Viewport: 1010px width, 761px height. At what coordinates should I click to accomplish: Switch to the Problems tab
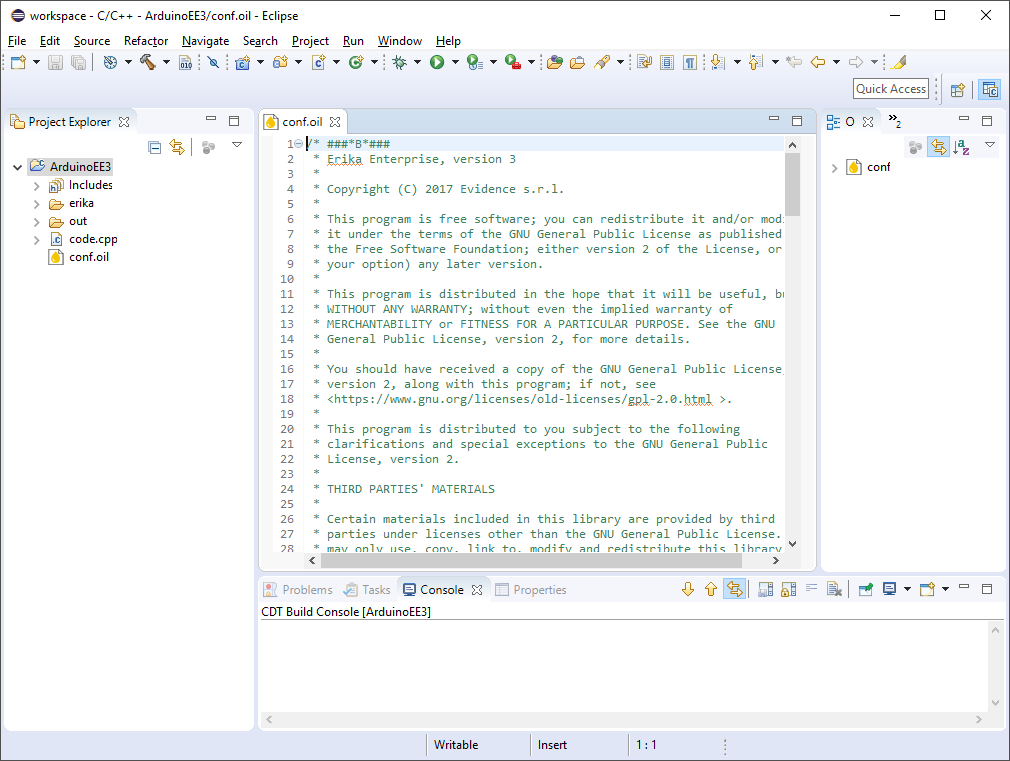click(x=298, y=590)
